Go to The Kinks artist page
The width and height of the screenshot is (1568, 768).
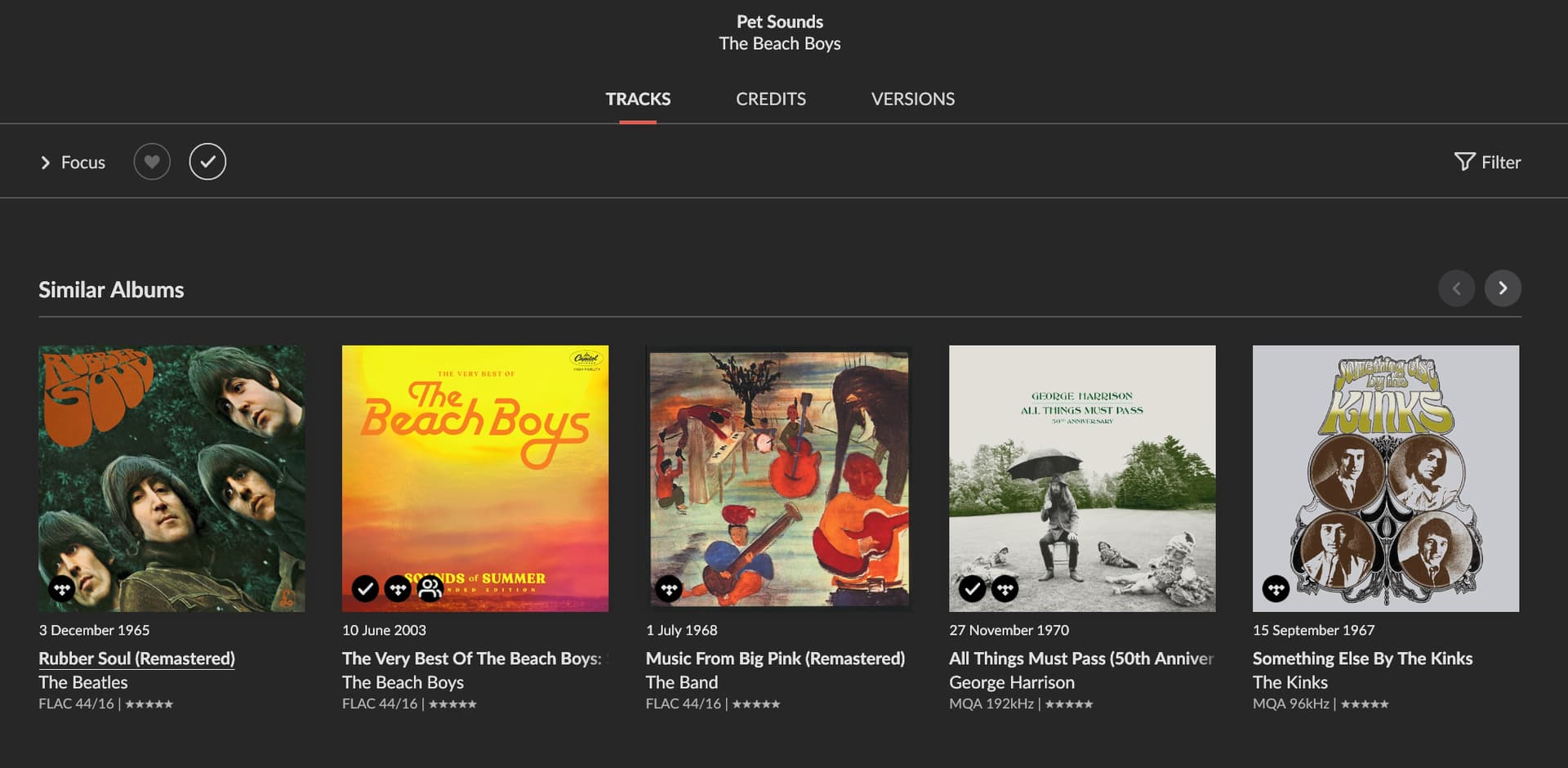tap(1290, 682)
